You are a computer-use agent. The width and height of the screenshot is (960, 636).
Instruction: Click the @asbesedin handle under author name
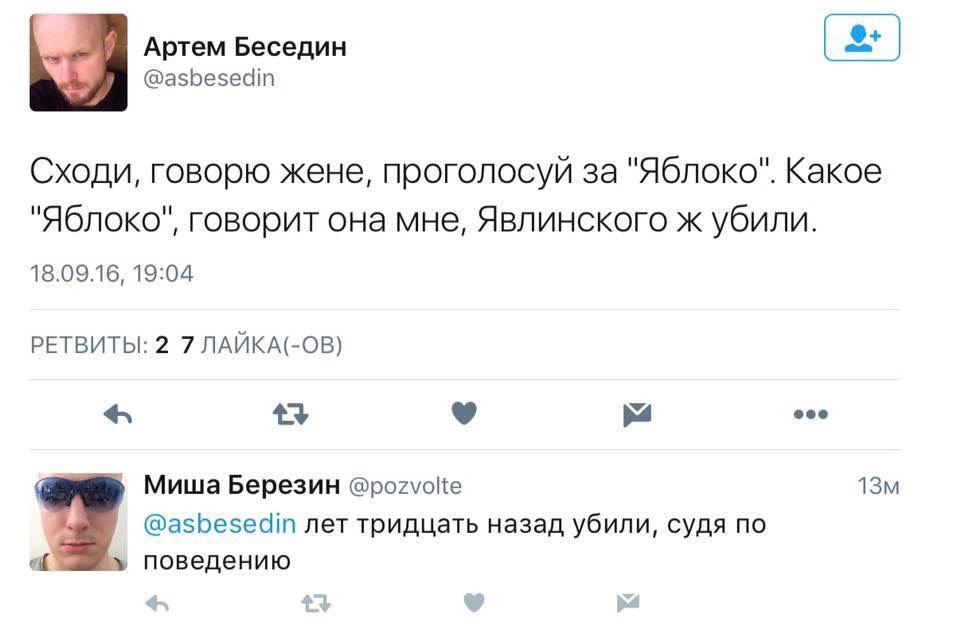point(209,78)
